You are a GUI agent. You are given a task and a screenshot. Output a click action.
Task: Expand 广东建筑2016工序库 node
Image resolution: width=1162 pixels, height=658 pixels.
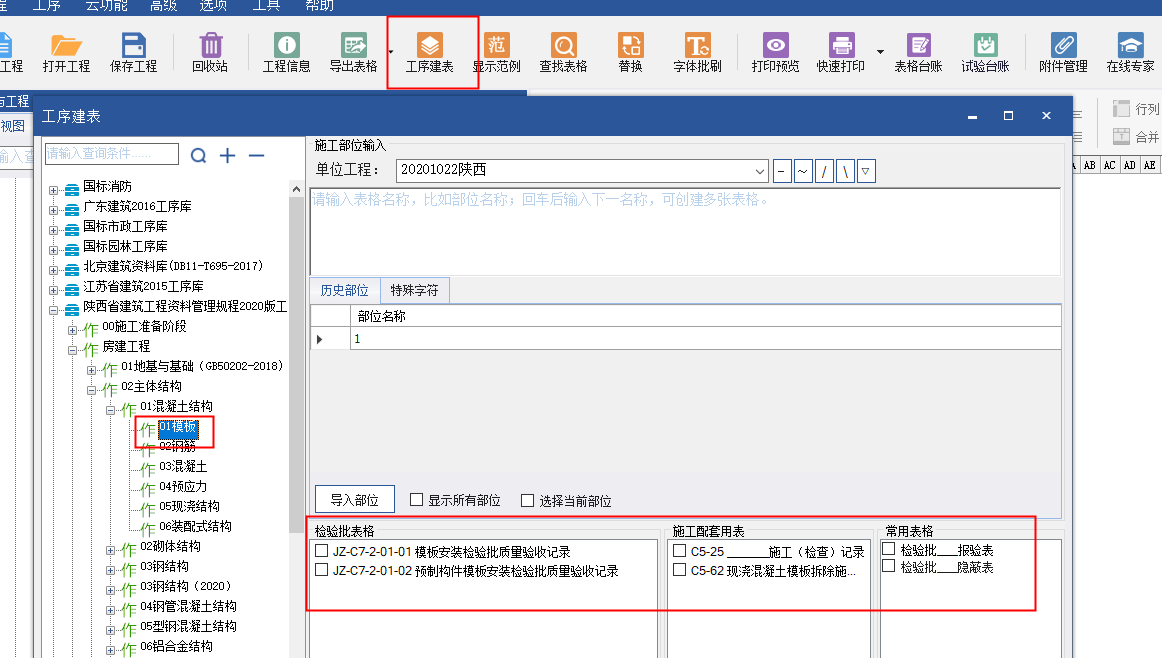pyautogui.click(x=53, y=210)
